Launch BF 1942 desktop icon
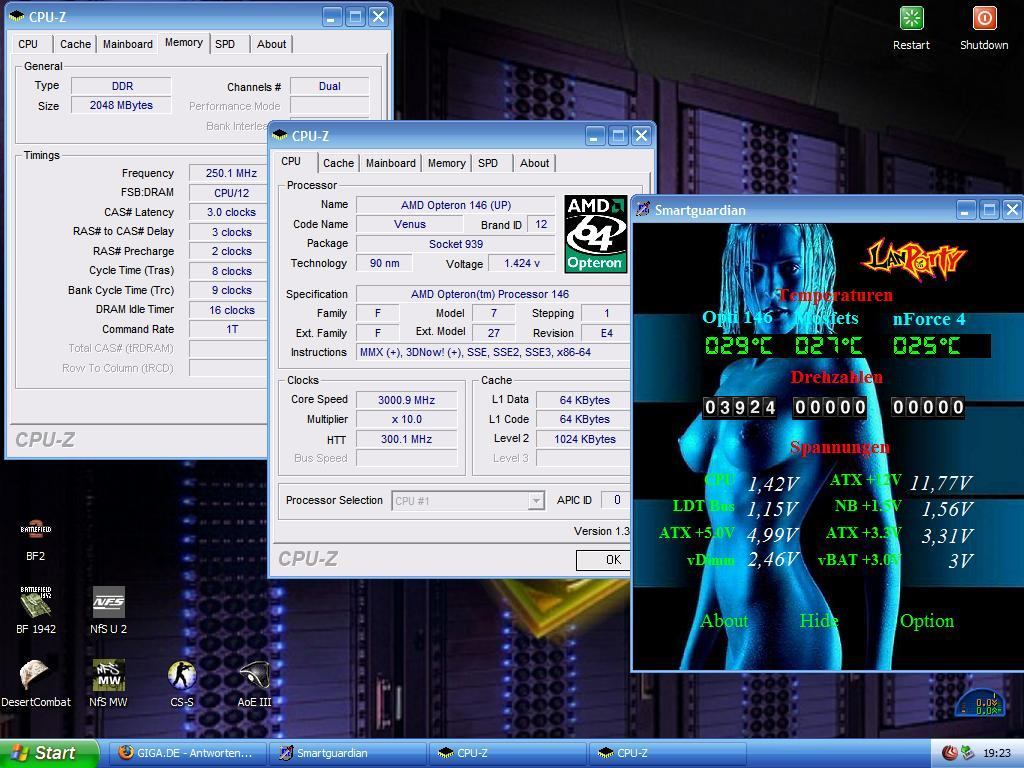The height and width of the screenshot is (768, 1024). pyautogui.click(x=35, y=609)
